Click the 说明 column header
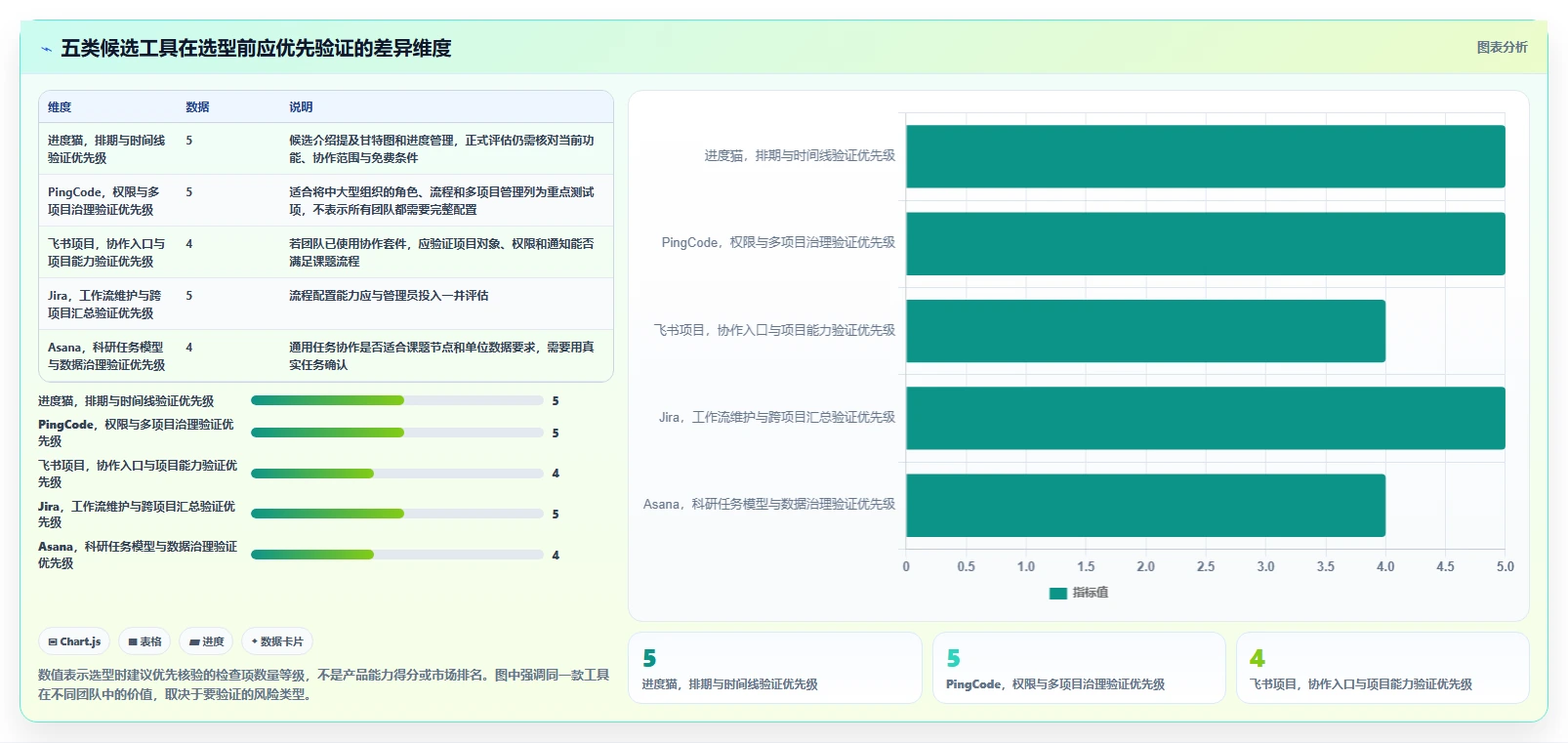This screenshot has width=1568, height=743. point(301,107)
